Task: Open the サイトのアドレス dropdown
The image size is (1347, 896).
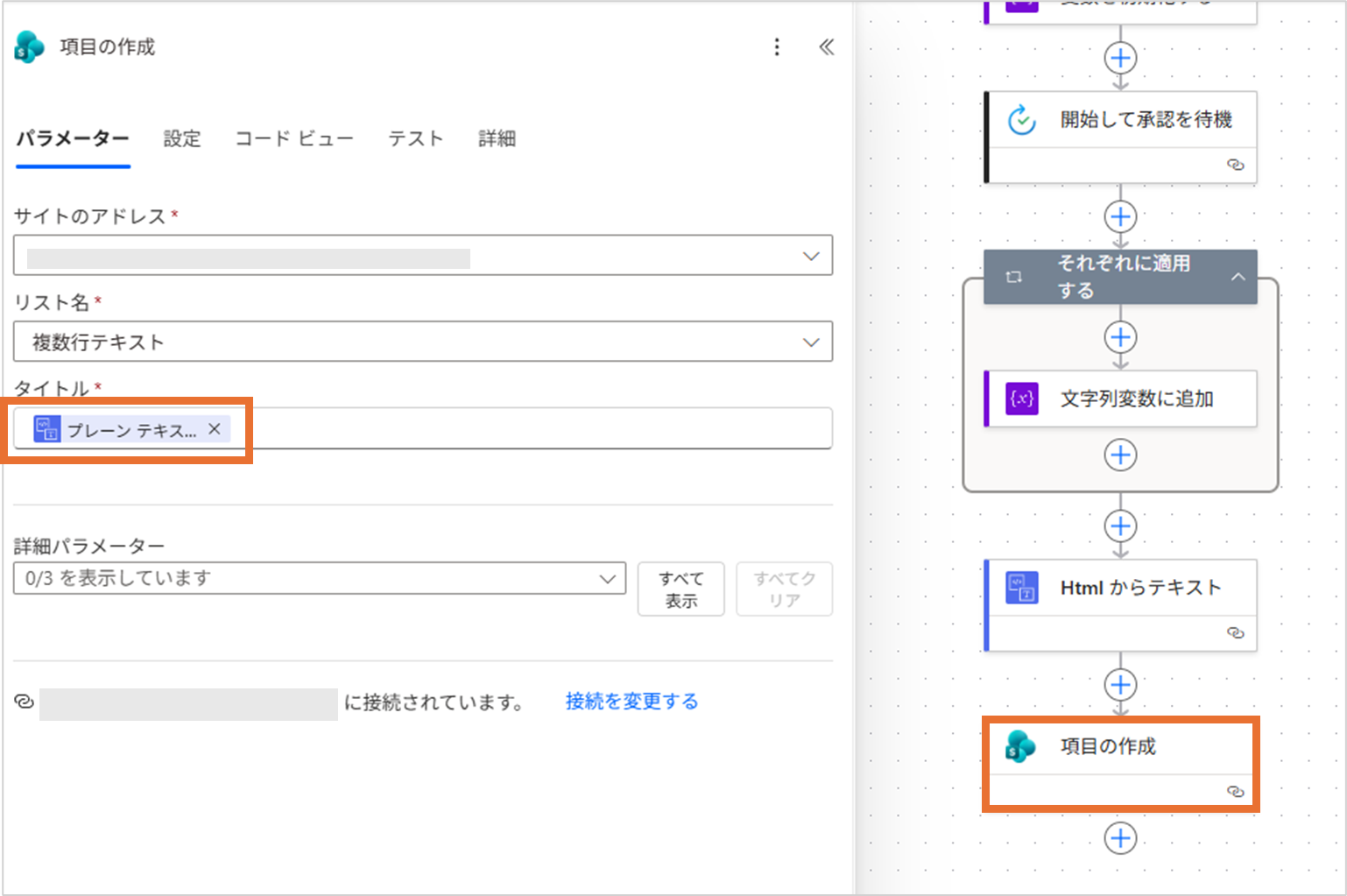Action: click(810, 256)
